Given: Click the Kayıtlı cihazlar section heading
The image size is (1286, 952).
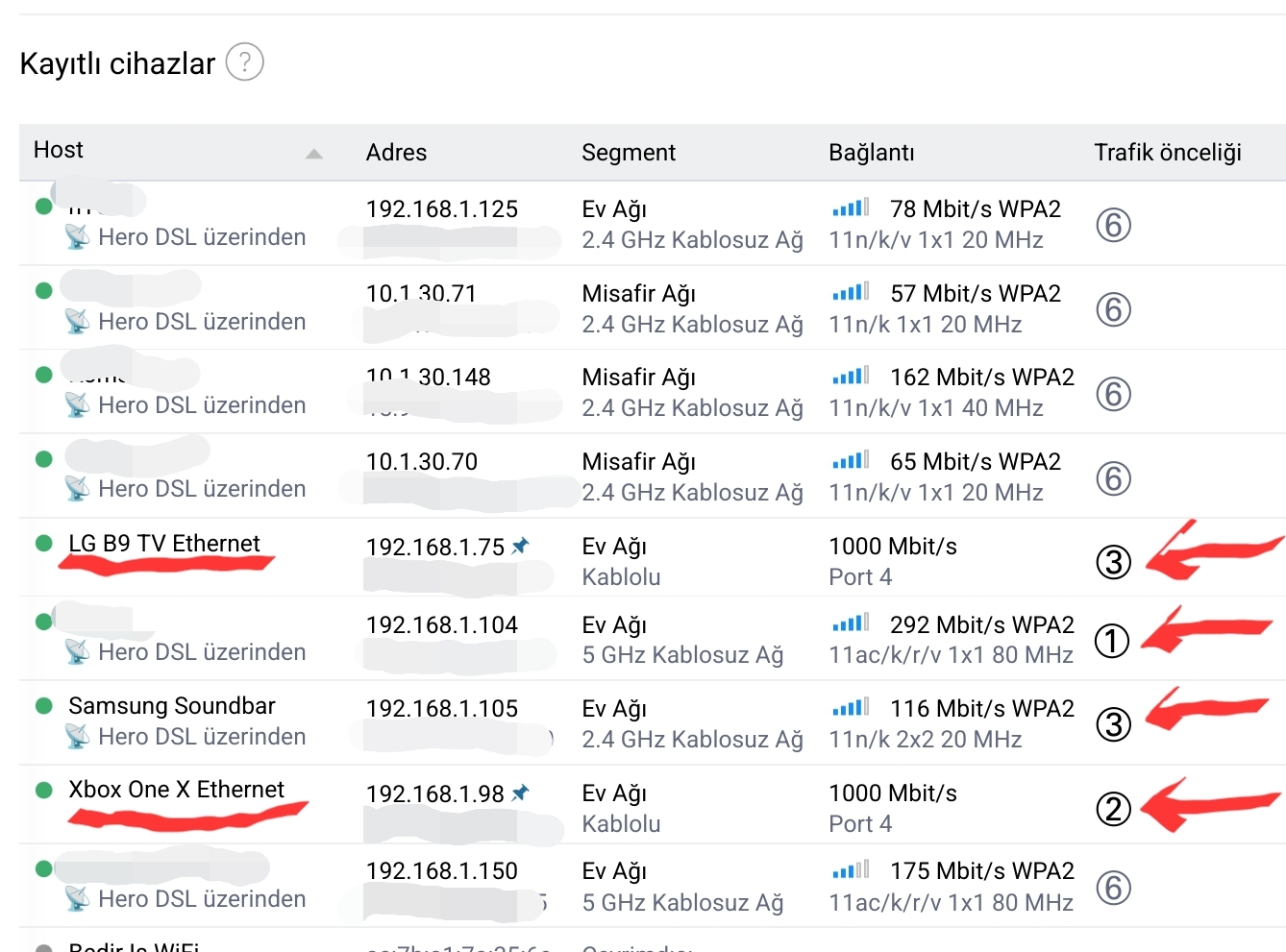Looking at the screenshot, I should [117, 63].
